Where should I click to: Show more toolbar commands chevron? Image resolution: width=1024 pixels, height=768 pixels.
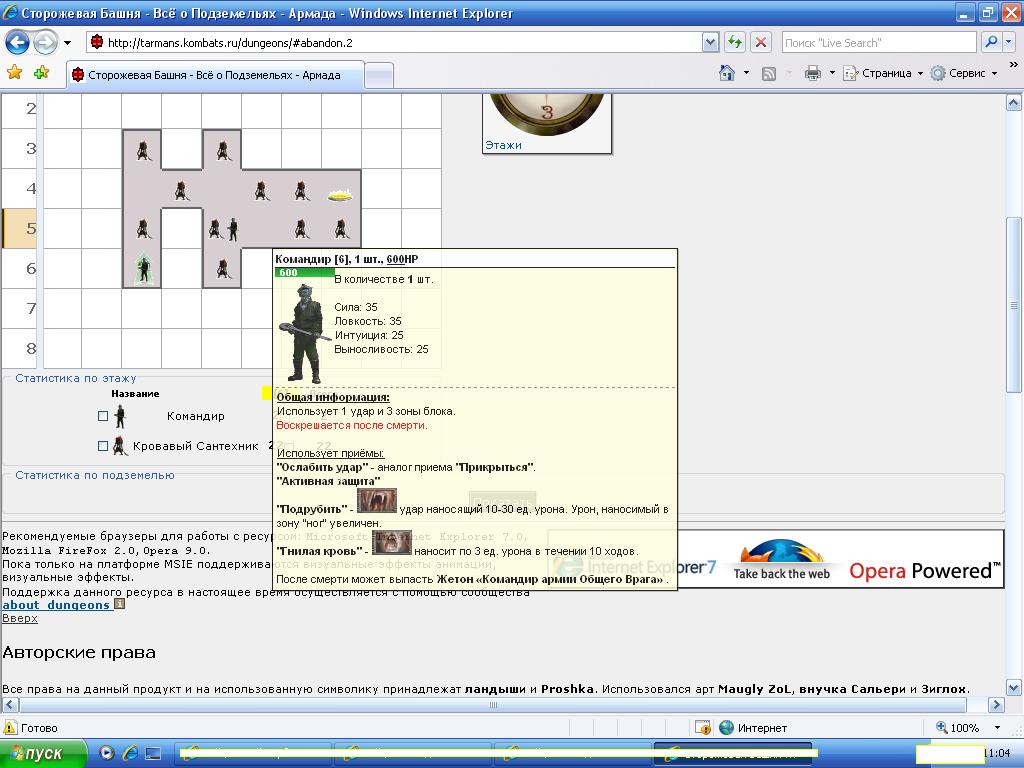[1014, 65]
